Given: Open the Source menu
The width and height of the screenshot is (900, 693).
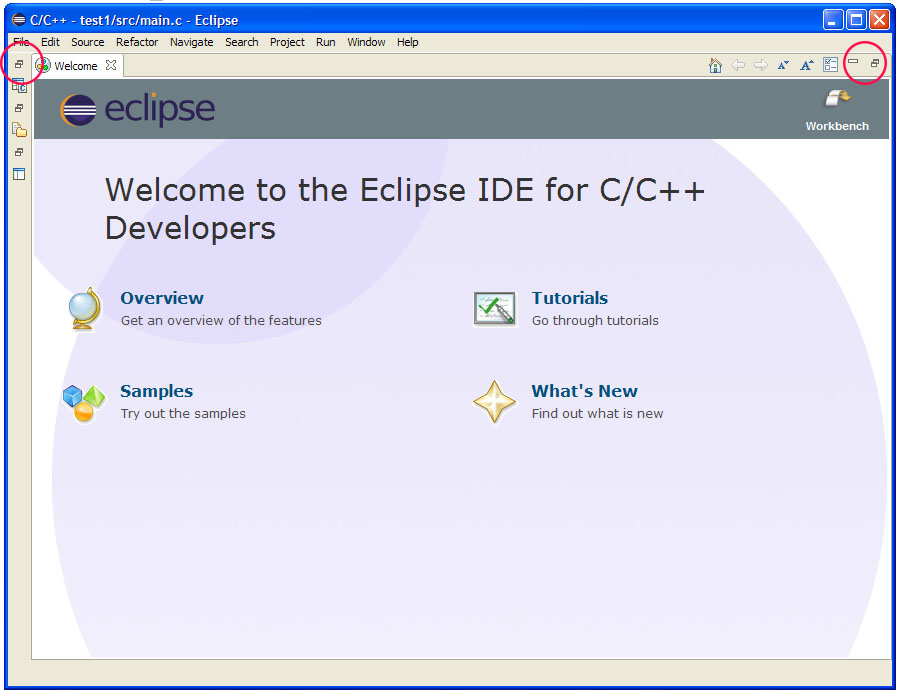Looking at the screenshot, I should pyautogui.click(x=88, y=42).
